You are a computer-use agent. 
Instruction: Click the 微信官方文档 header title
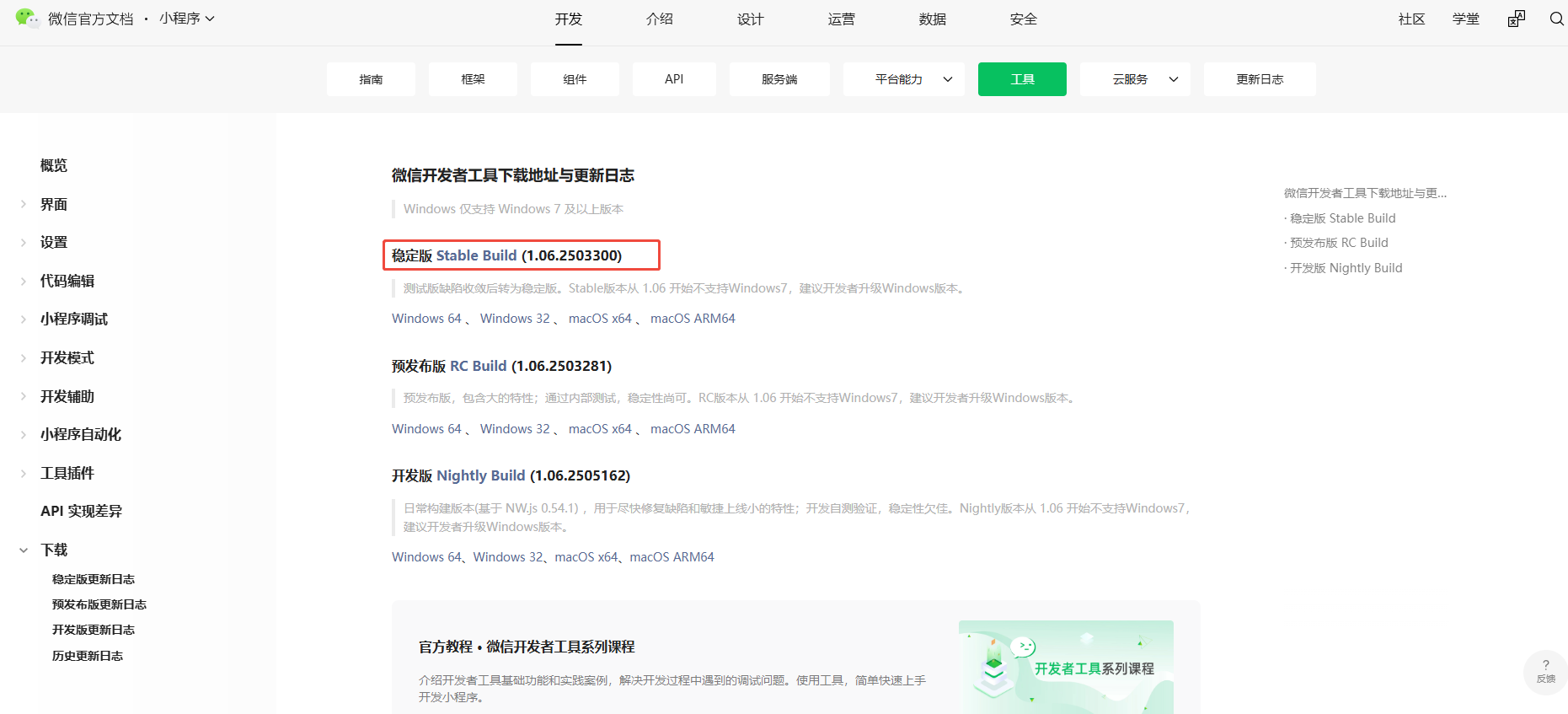coord(90,19)
